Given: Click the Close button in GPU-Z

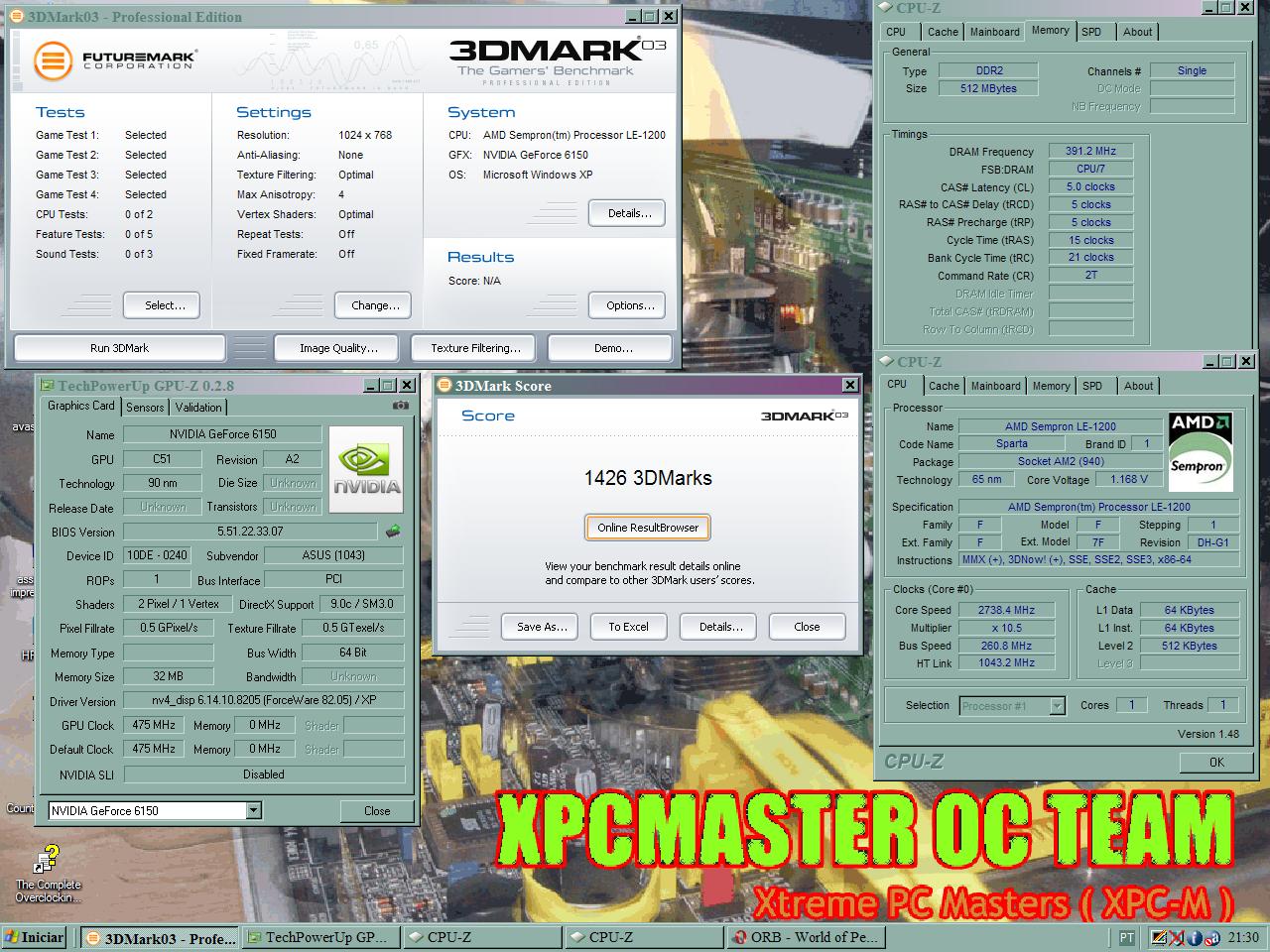Looking at the screenshot, I should point(377,811).
